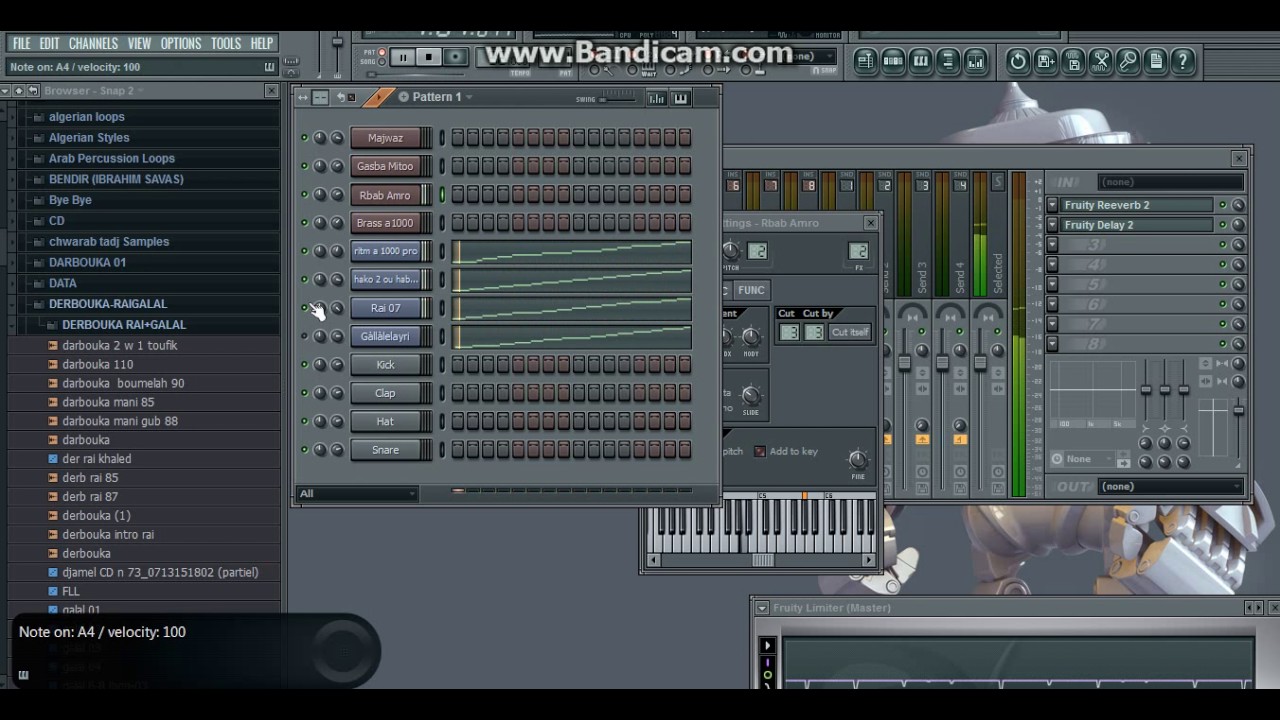Click the transport record button
This screenshot has height=720, width=1280.
(455, 57)
